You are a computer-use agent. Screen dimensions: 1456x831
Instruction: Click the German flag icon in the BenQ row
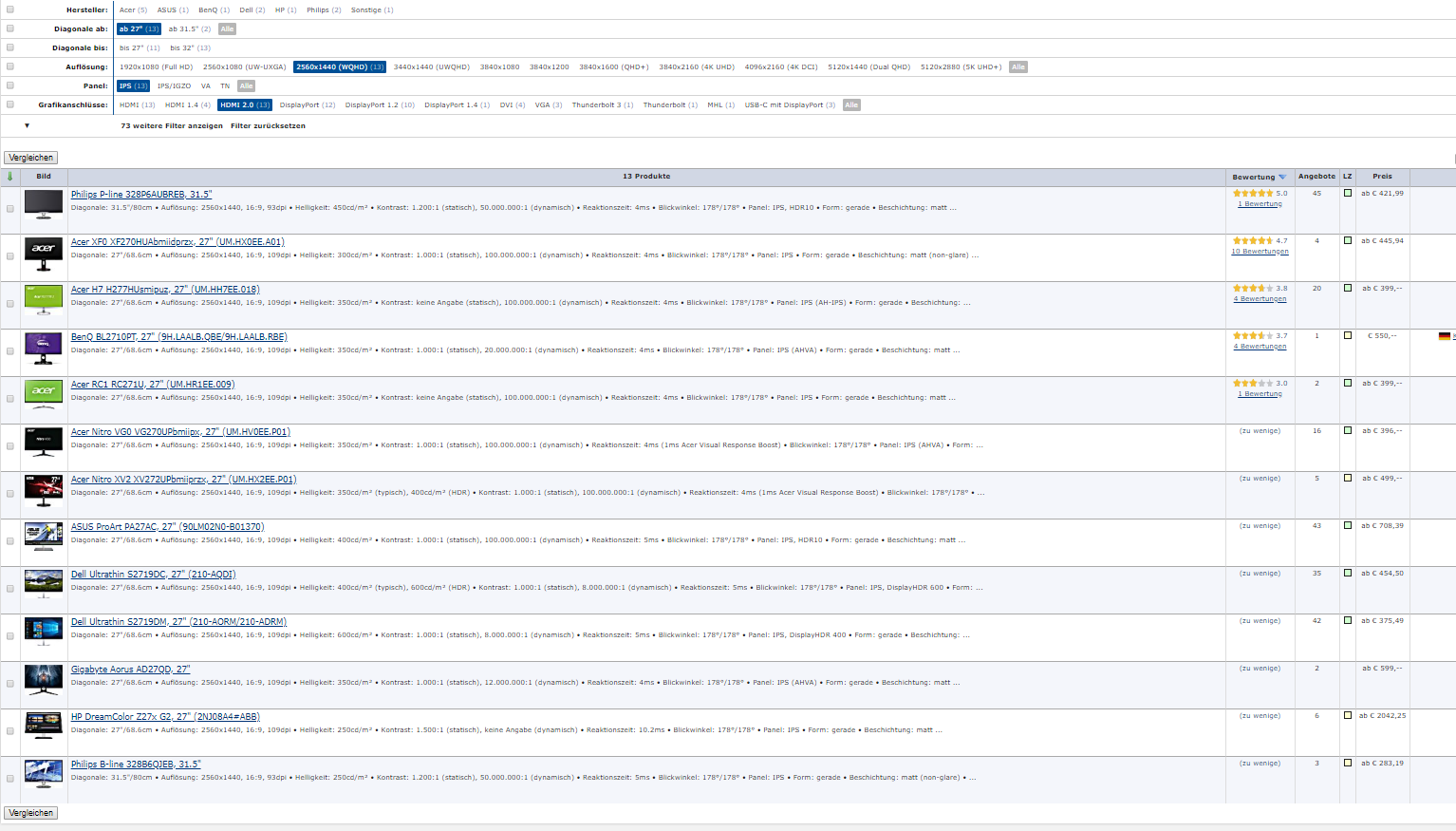[x=1445, y=336]
